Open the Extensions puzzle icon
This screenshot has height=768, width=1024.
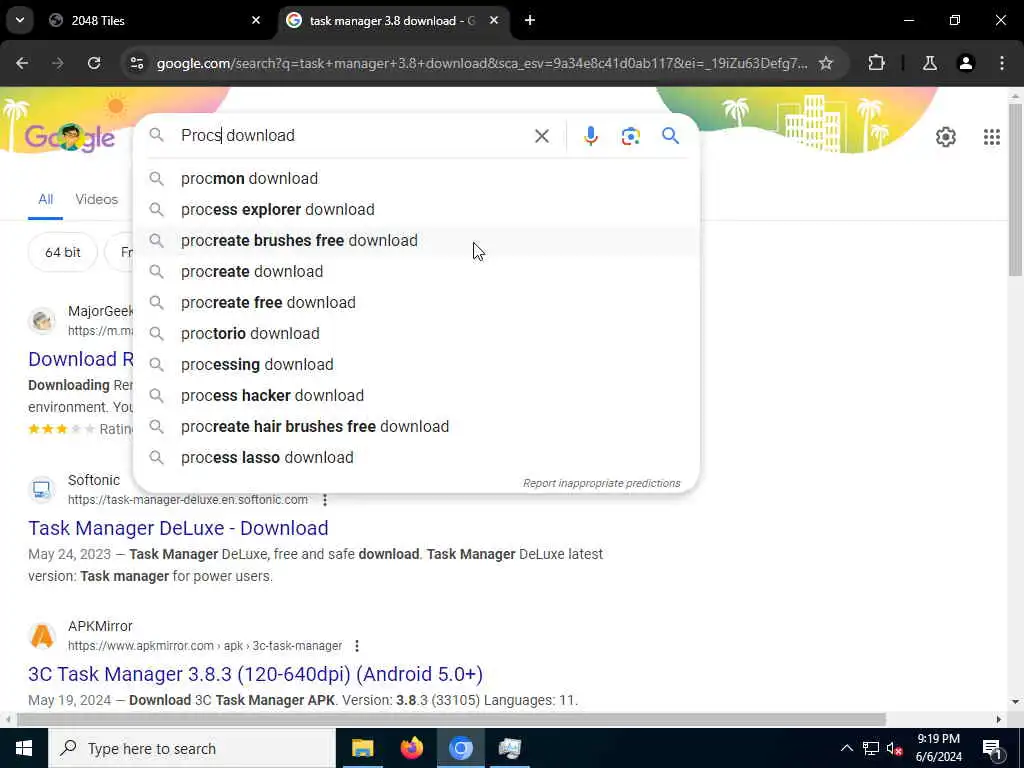click(x=876, y=63)
